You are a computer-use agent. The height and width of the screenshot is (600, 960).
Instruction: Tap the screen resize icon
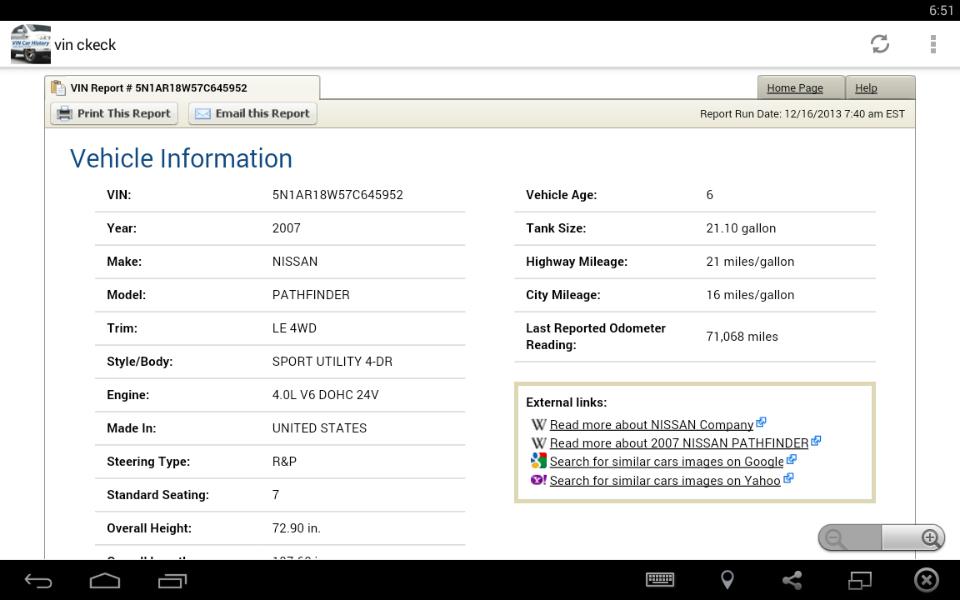(x=860, y=580)
